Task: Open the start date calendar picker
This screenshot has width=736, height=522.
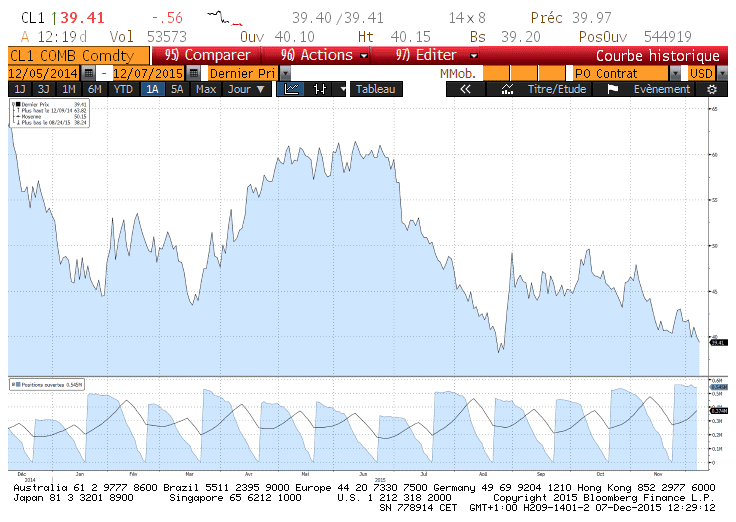Action: pos(88,73)
